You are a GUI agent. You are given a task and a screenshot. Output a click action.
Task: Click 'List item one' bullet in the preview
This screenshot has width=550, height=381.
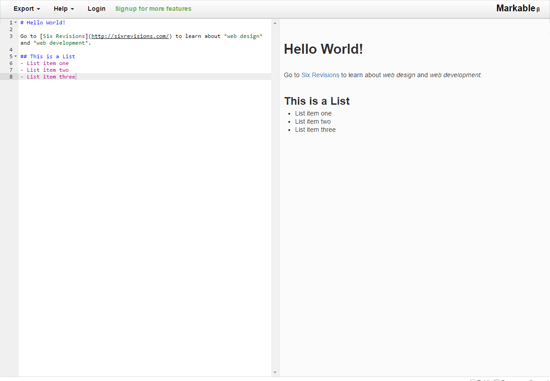pos(313,113)
